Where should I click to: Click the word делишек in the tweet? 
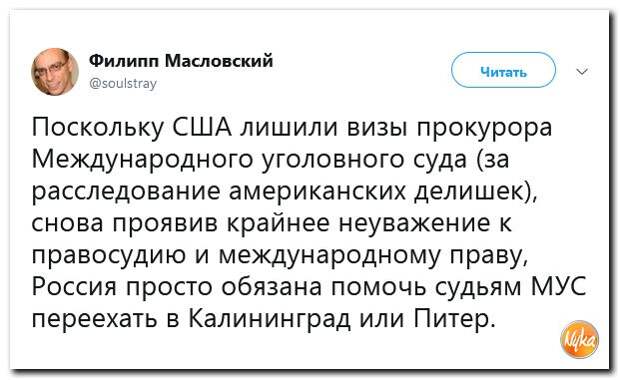click(471, 192)
